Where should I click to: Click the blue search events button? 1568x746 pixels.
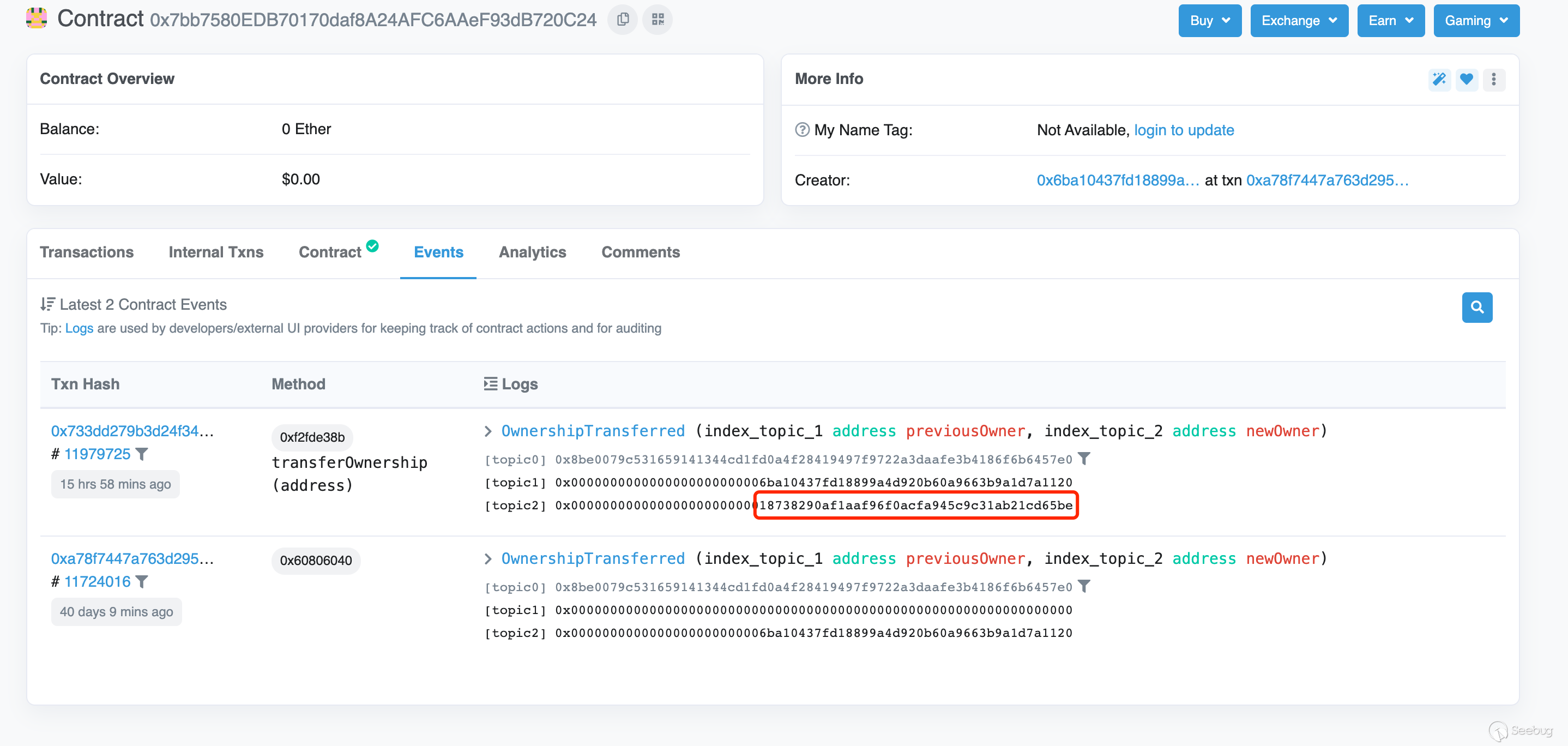pyautogui.click(x=1477, y=307)
